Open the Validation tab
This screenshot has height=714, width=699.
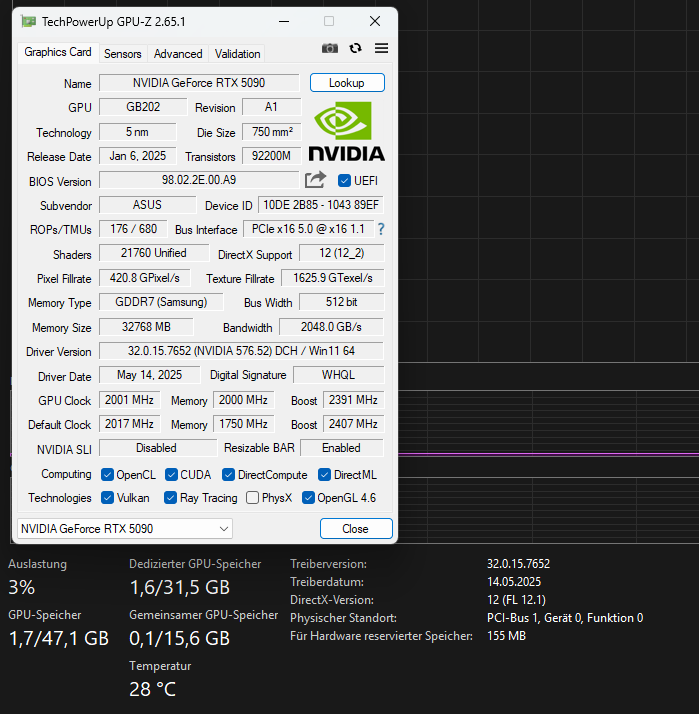click(237, 54)
